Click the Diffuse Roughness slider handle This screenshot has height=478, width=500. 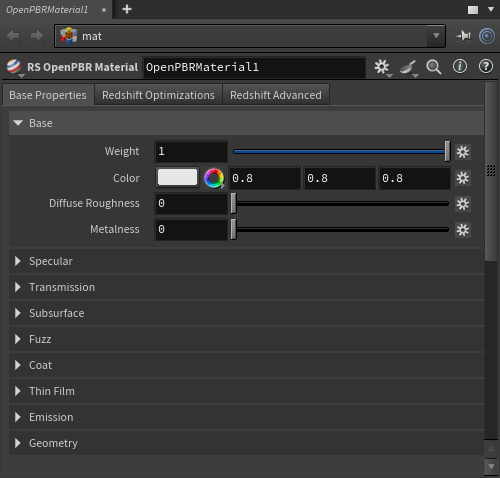pos(234,203)
